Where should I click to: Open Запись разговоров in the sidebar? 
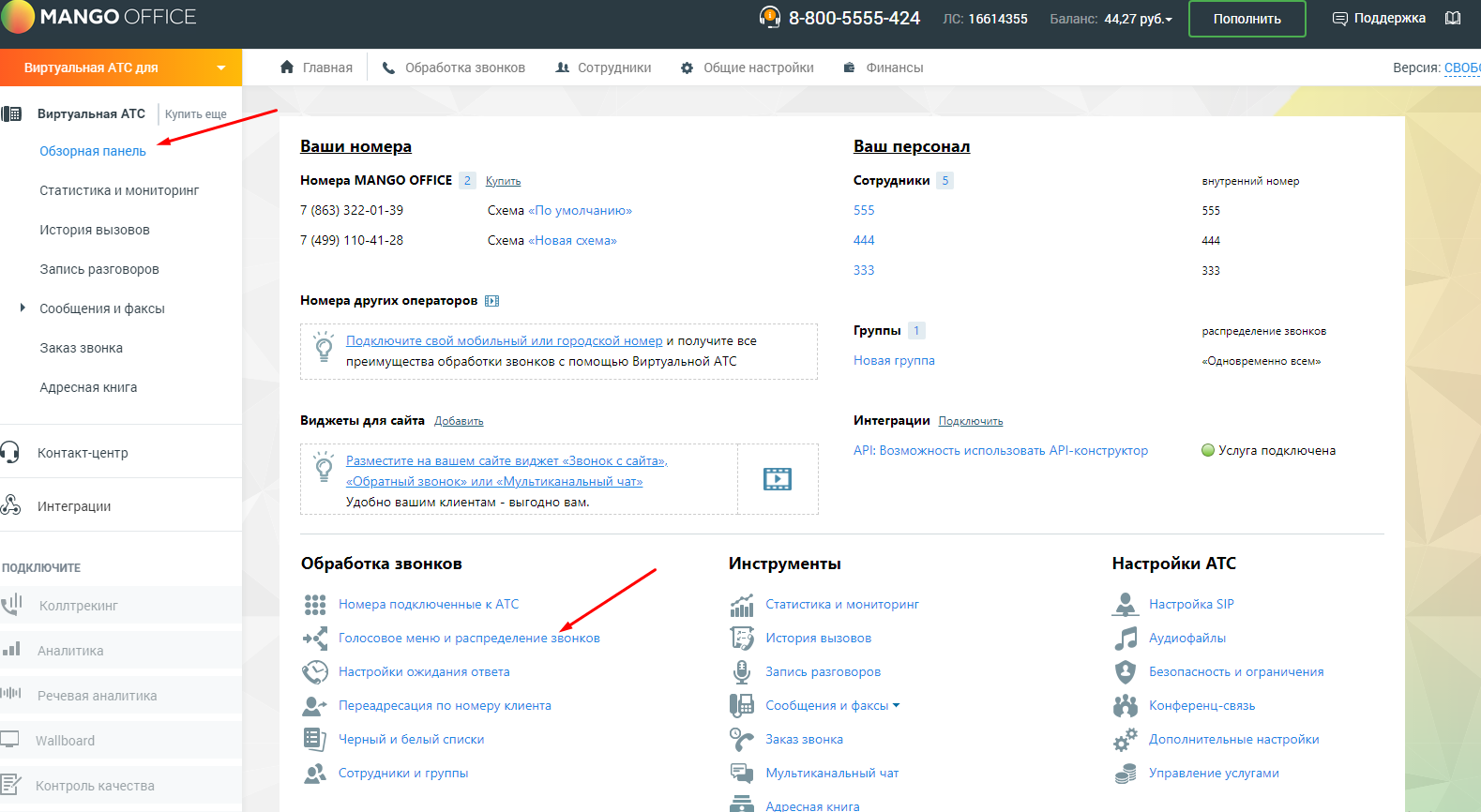click(x=99, y=269)
